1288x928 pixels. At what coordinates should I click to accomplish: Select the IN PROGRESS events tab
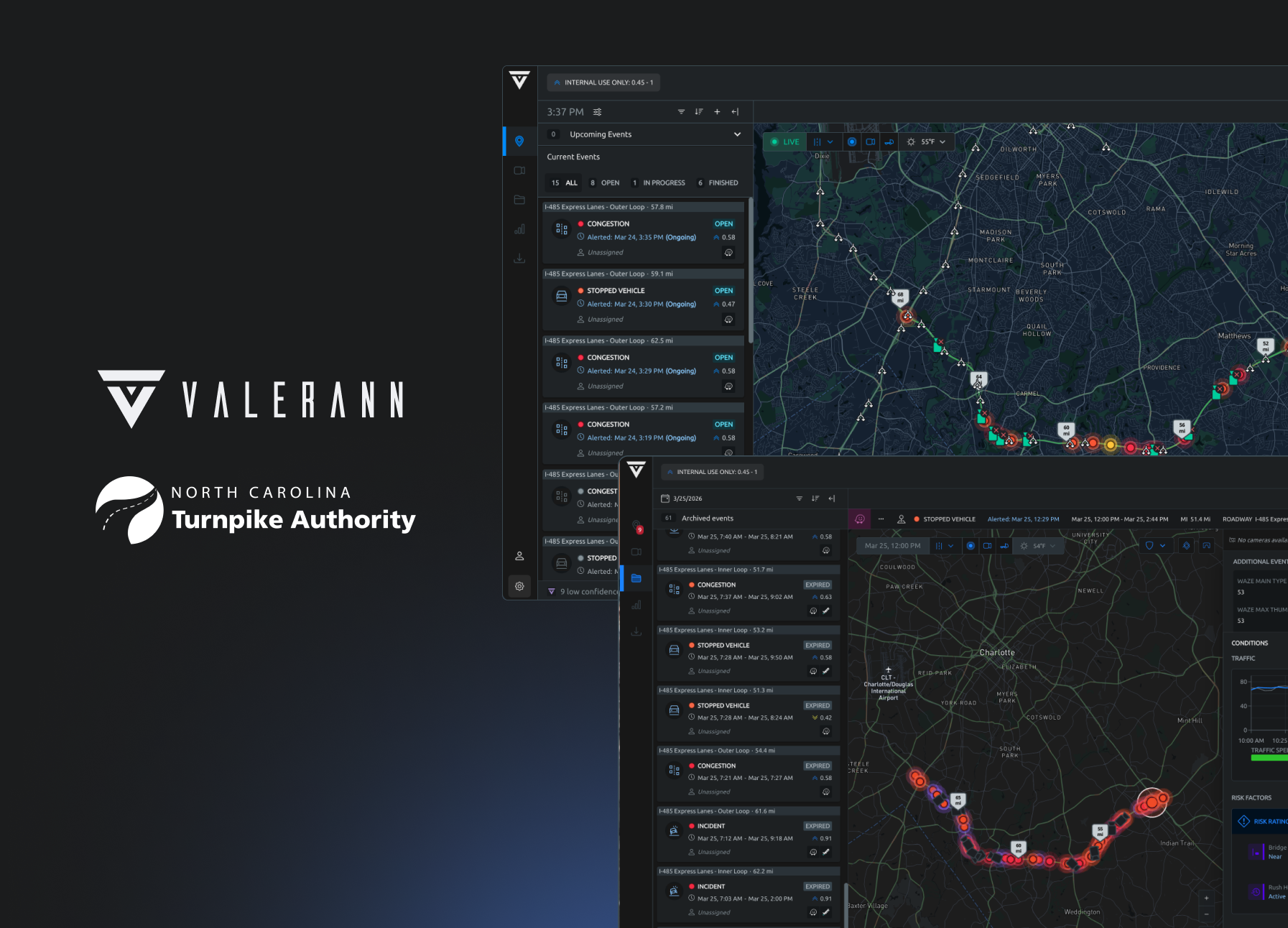(x=658, y=183)
